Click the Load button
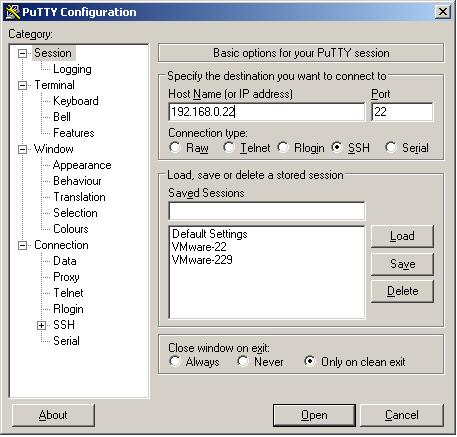This screenshot has height=437, width=457. 402,236
